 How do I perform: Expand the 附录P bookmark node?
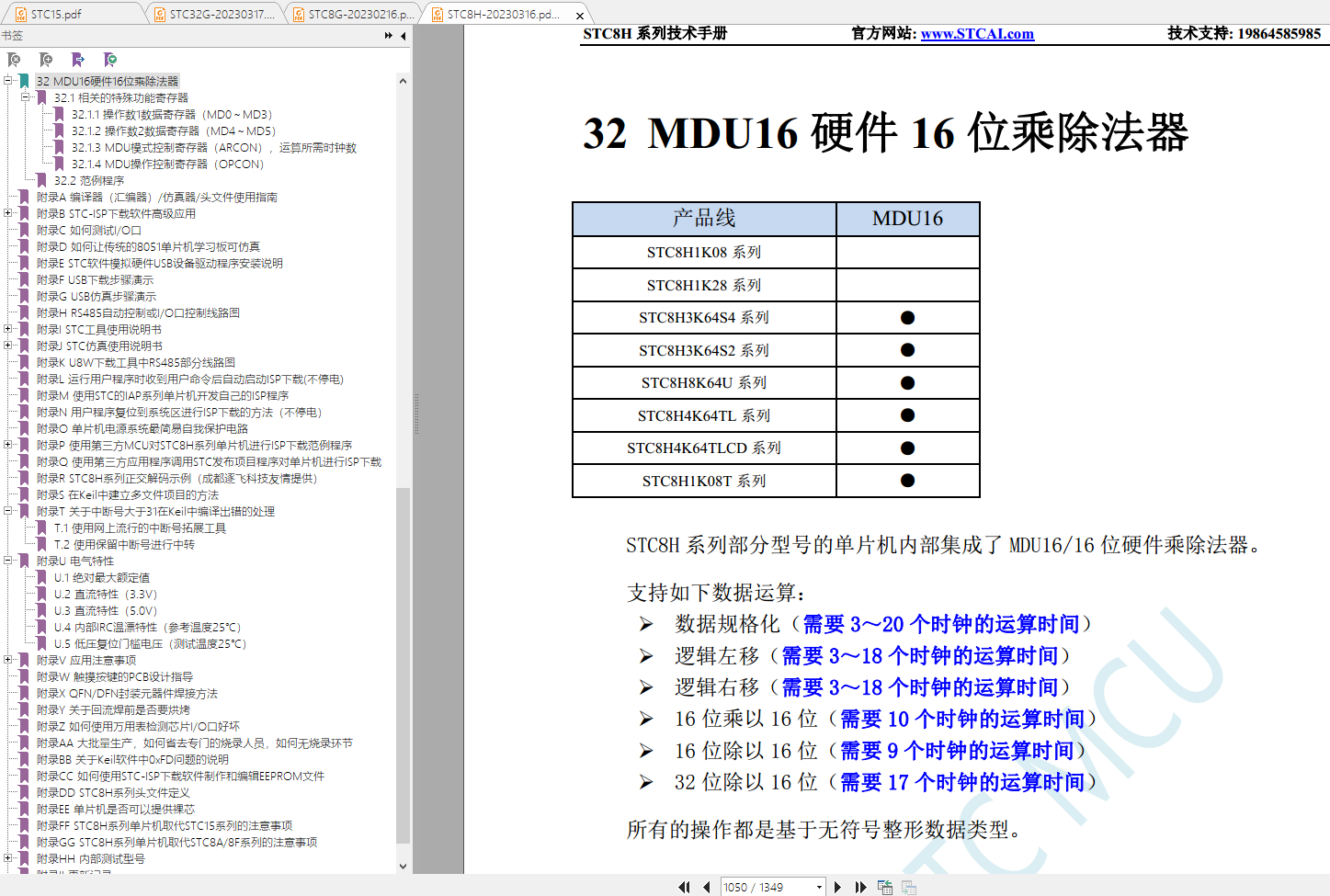coord(8,445)
